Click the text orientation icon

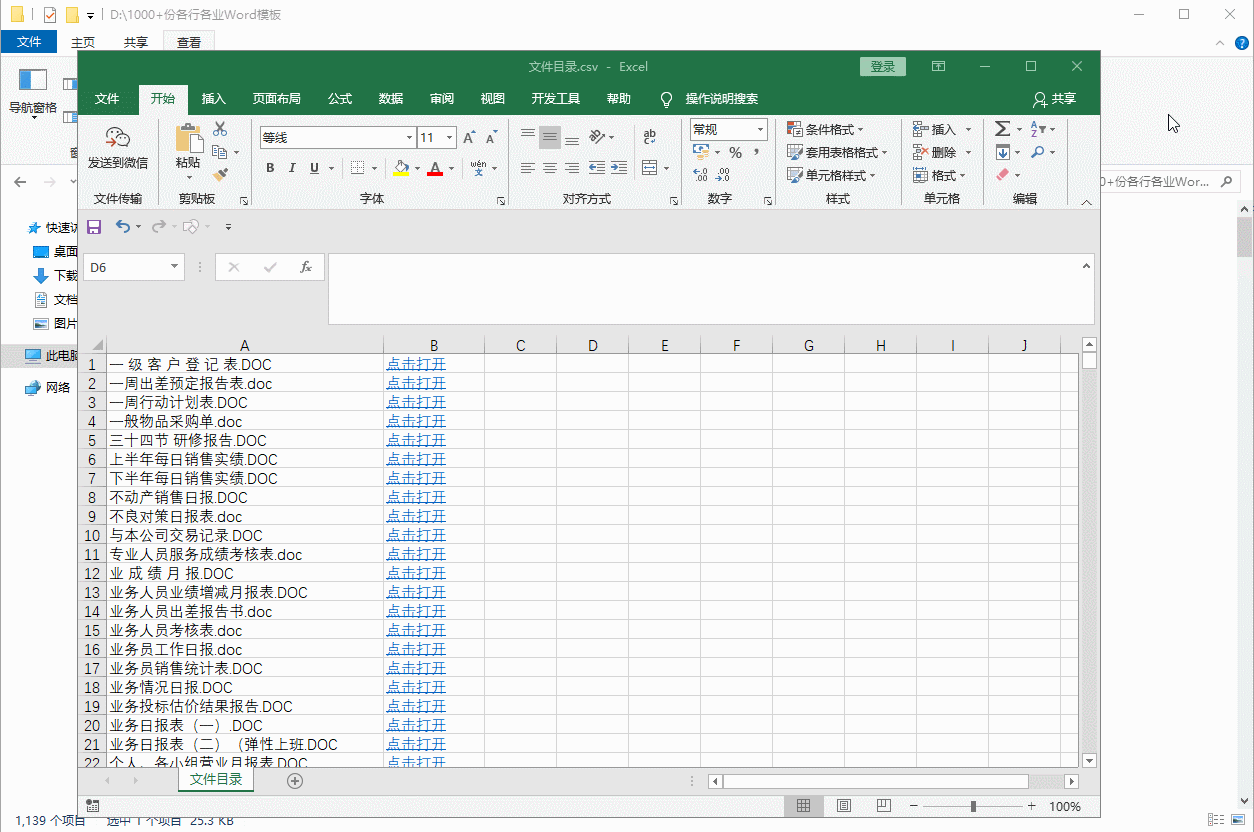pos(597,136)
